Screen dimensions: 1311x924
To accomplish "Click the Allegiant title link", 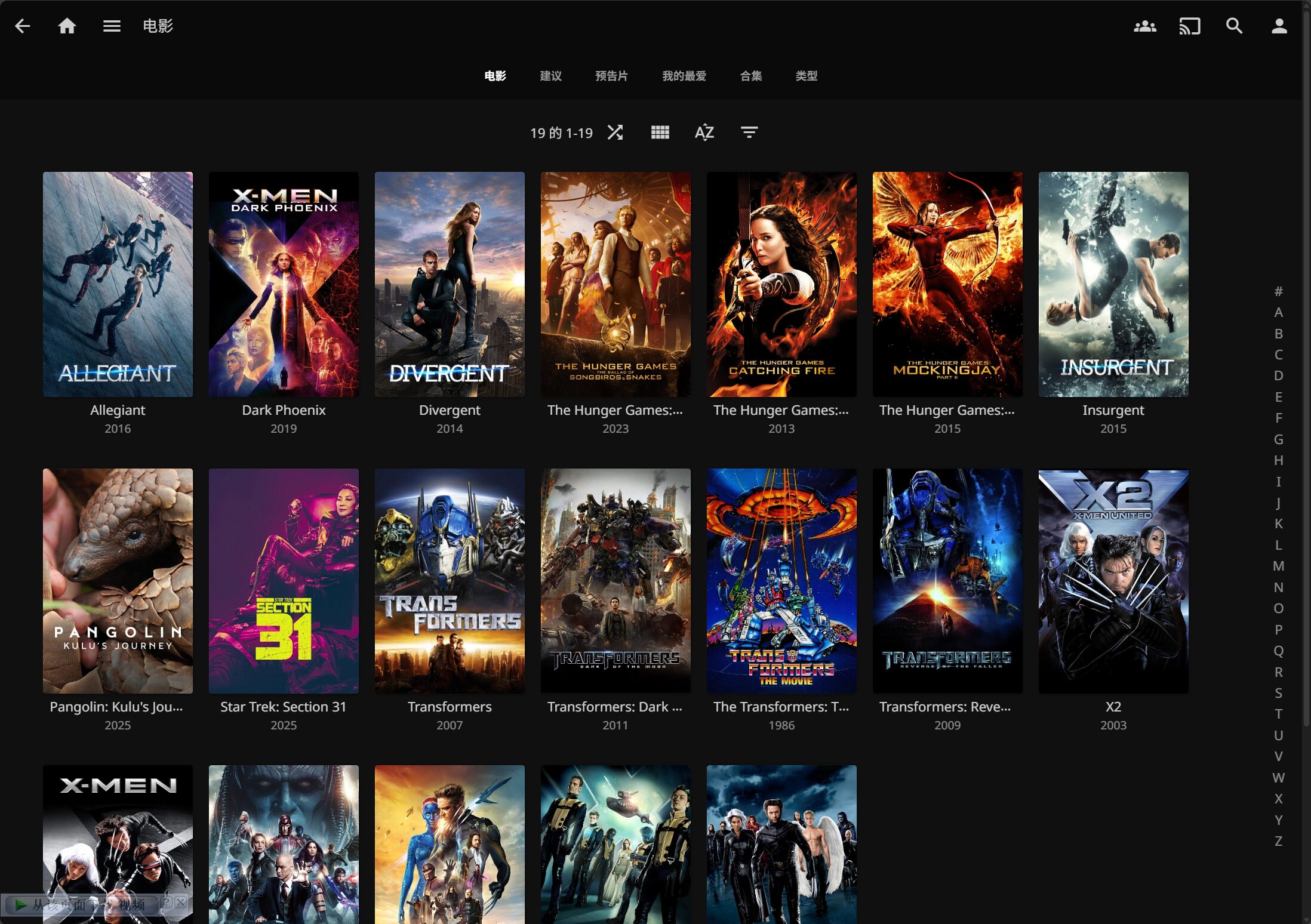I will pos(118,410).
